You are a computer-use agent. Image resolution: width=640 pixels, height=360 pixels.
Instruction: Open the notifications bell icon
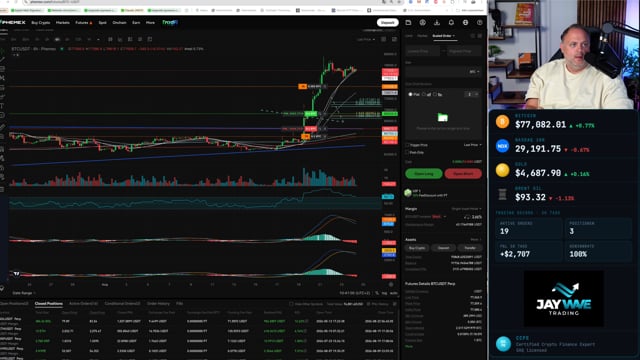(x=451, y=22)
